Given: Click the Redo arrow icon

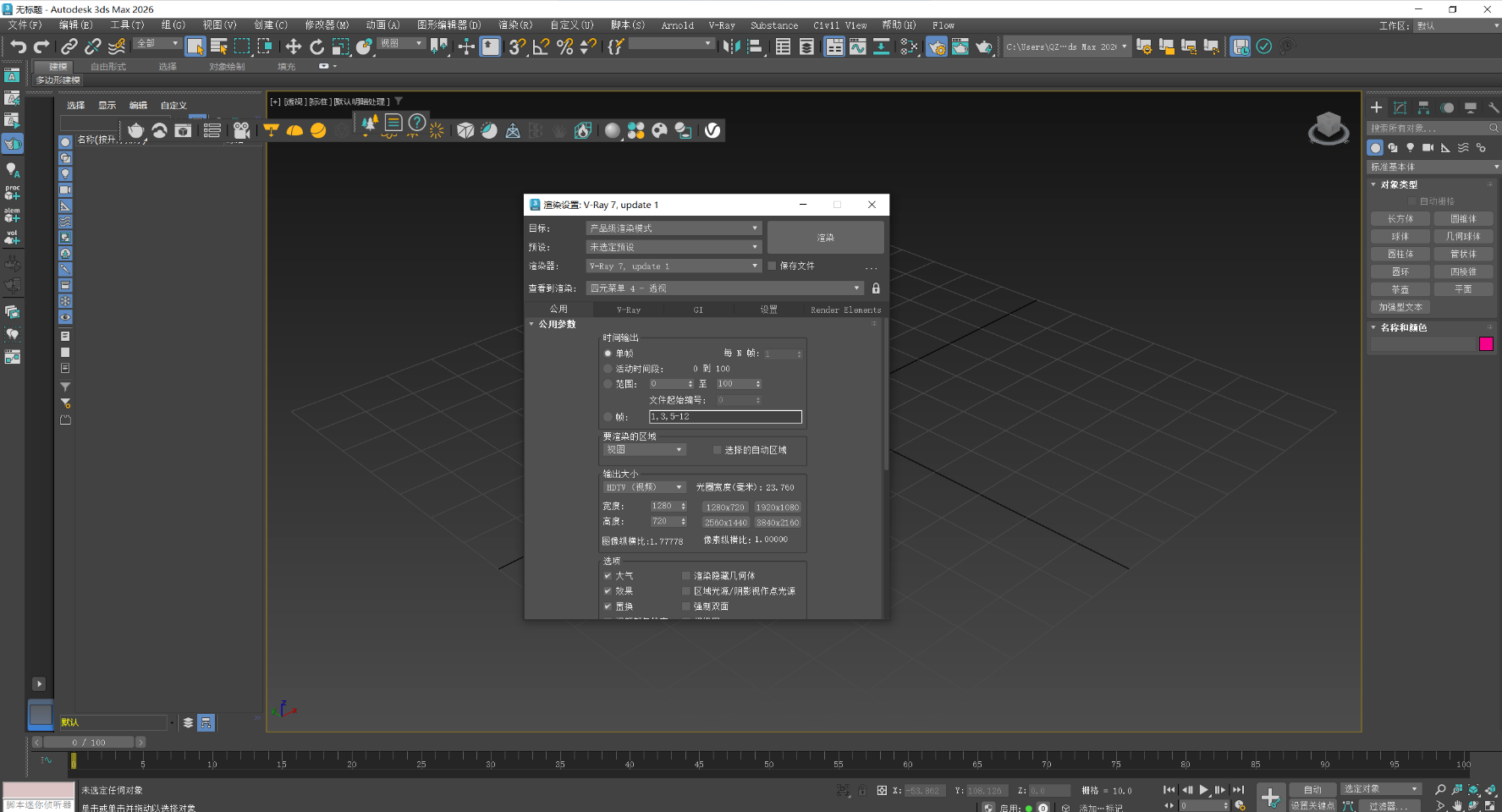Looking at the screenshot, I should click(x=41, y=47).
